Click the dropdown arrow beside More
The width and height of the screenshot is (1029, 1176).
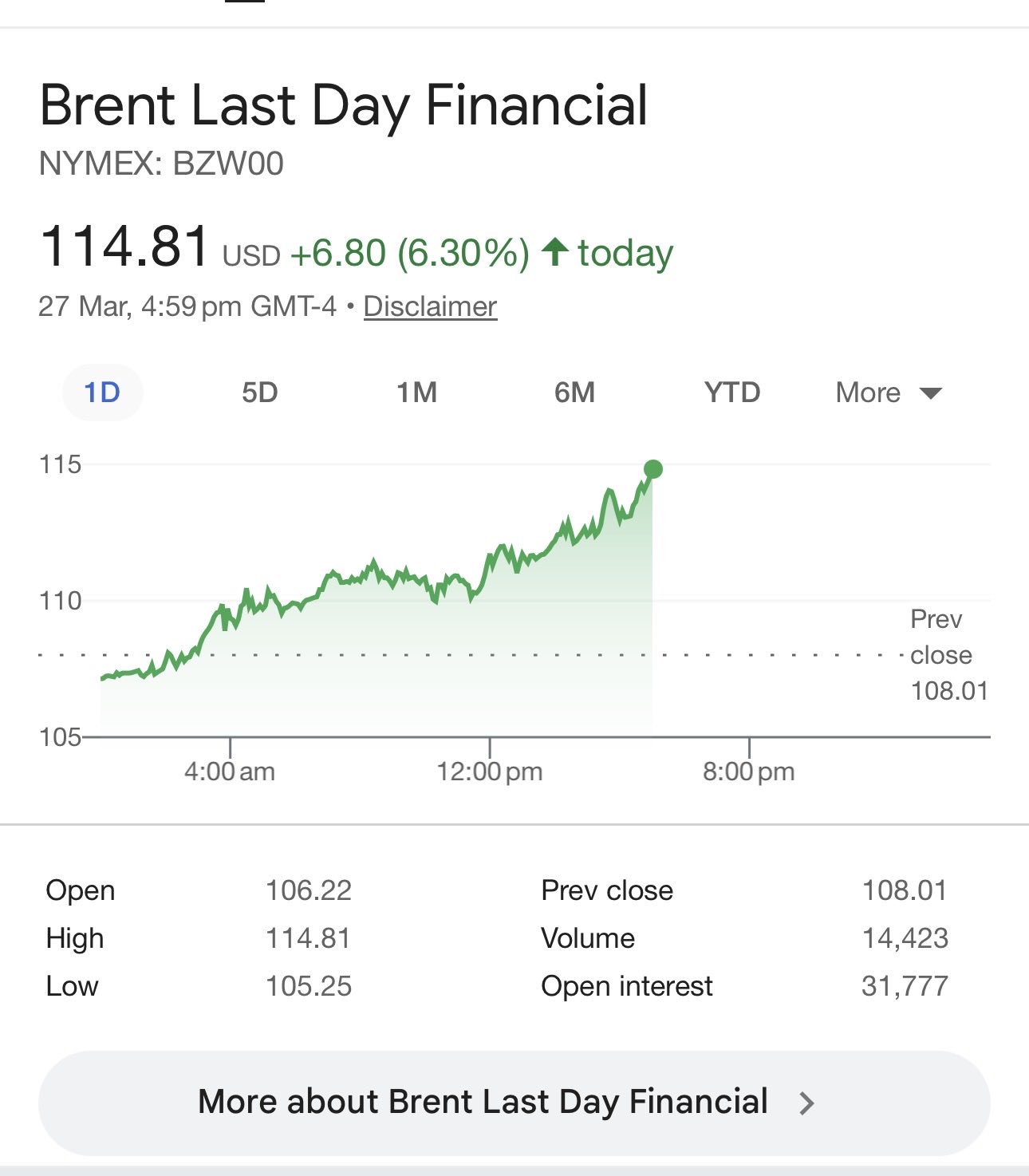[931, 393]
